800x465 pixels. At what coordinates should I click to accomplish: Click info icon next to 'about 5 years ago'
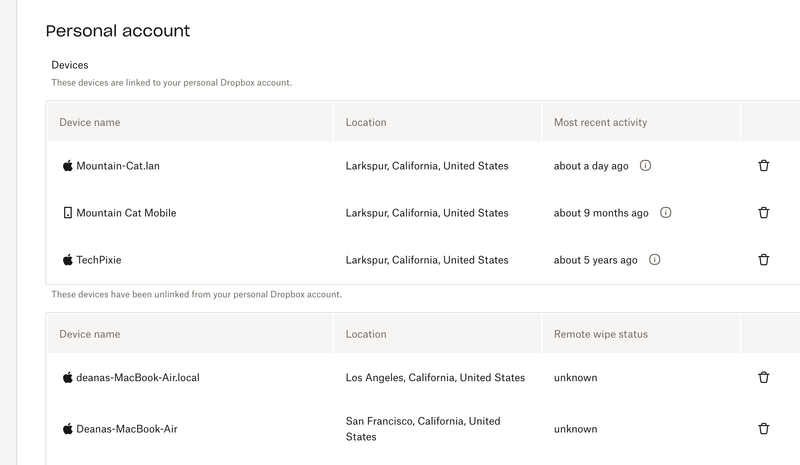655,260
